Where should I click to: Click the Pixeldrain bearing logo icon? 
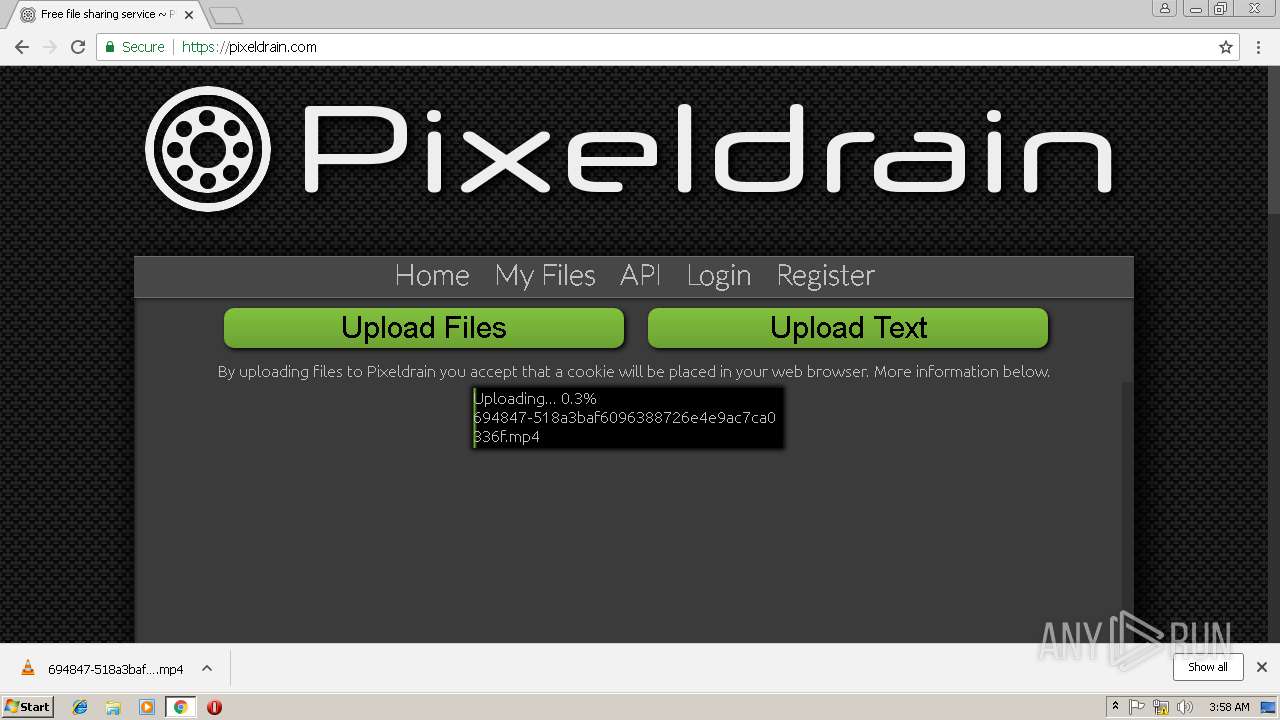(x=208, y=149)
